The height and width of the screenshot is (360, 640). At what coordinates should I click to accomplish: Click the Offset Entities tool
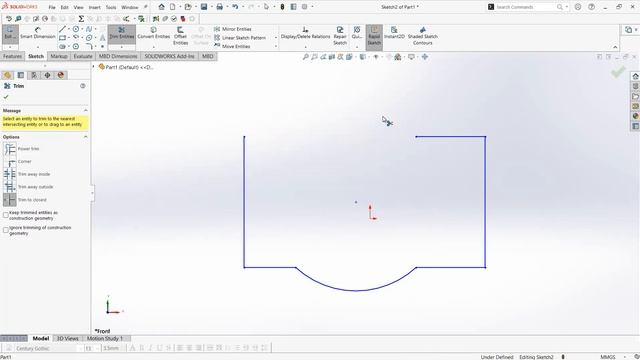(180, 36)
